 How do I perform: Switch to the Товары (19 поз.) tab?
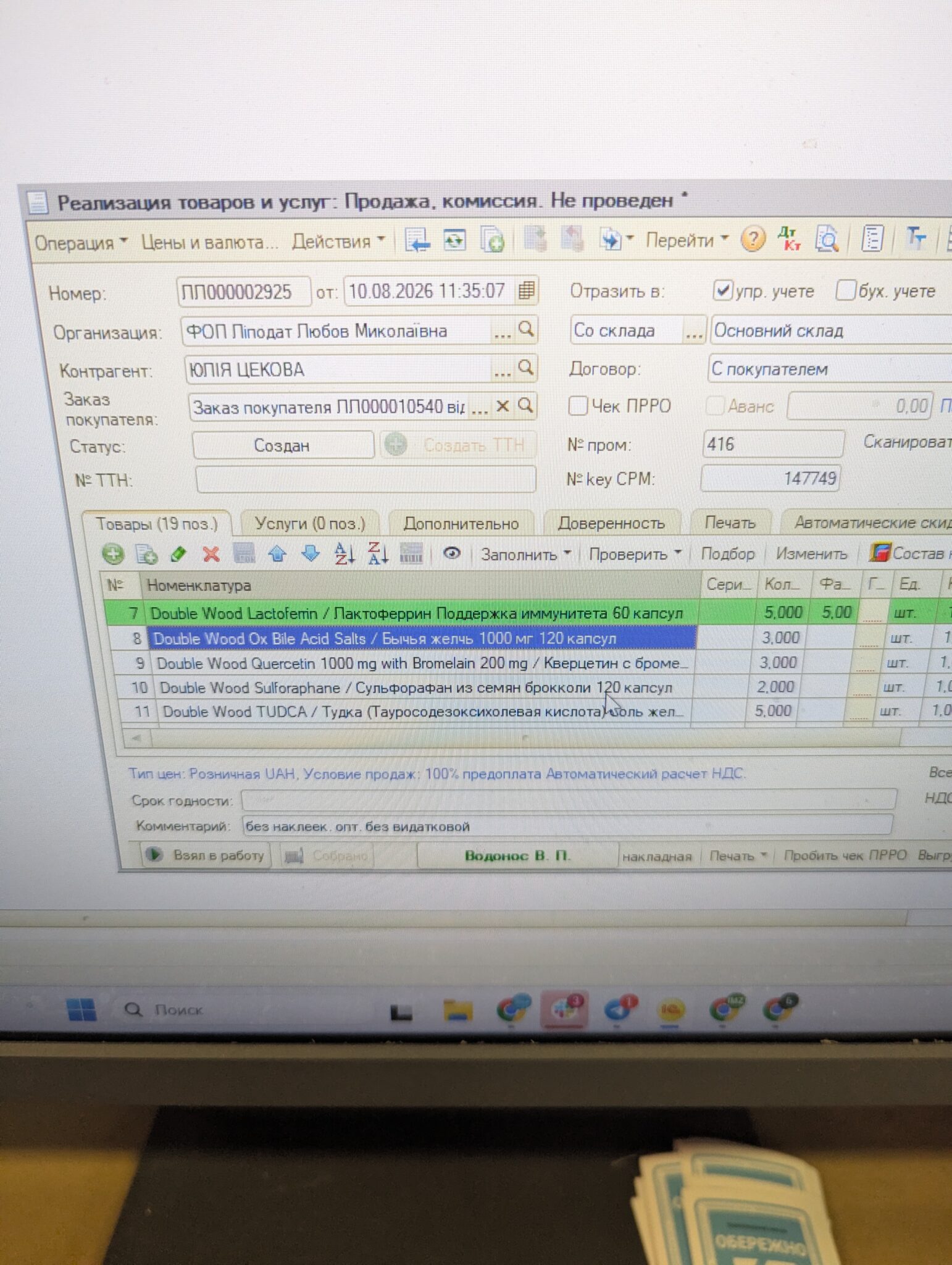[157, 524]
